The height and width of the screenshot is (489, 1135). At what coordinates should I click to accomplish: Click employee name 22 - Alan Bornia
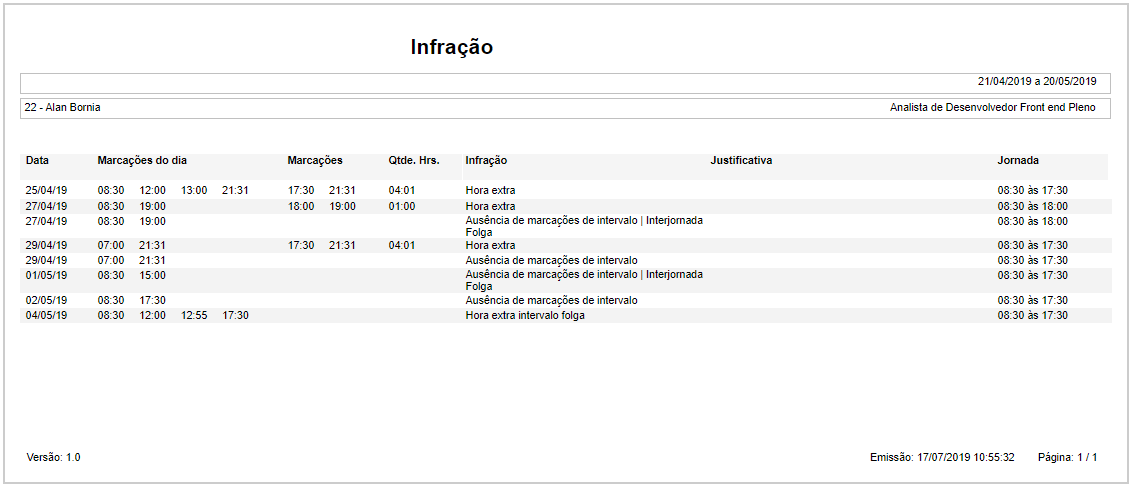[x=63, y=107]
